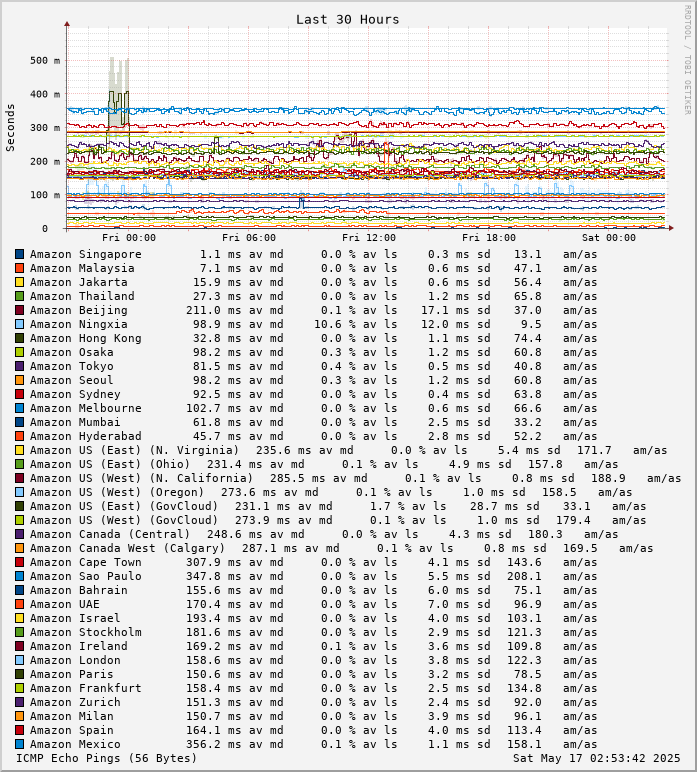
Task: Click the 'Sat May 17 02:53:42 2025' timestamp
Action: [x=597, y=758]
